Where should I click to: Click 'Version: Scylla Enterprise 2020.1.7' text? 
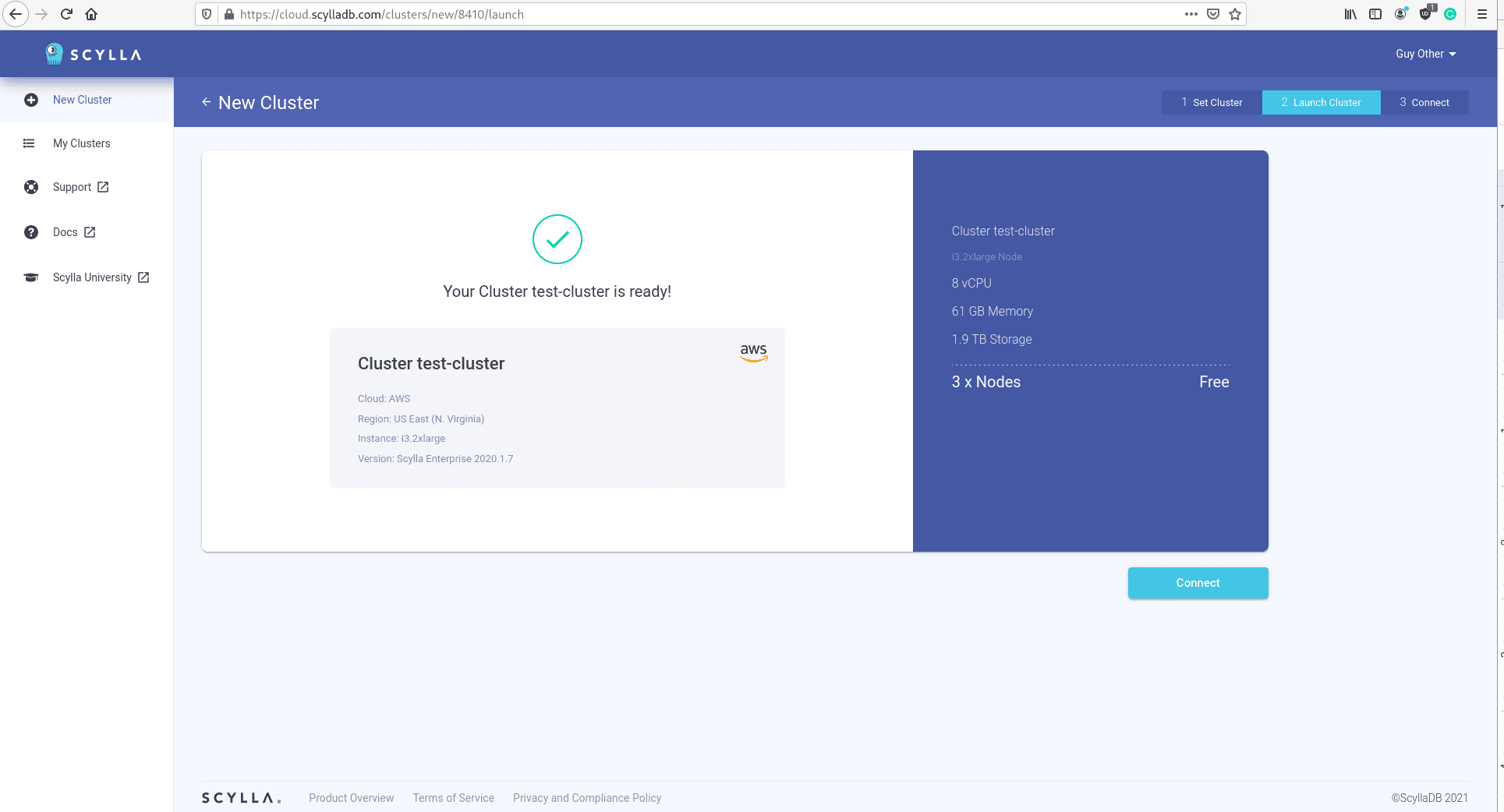[x=436, y=459]
